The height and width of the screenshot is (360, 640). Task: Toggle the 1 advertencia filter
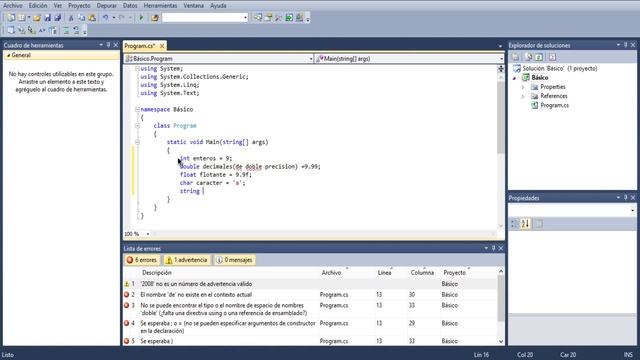coord(187,260)
